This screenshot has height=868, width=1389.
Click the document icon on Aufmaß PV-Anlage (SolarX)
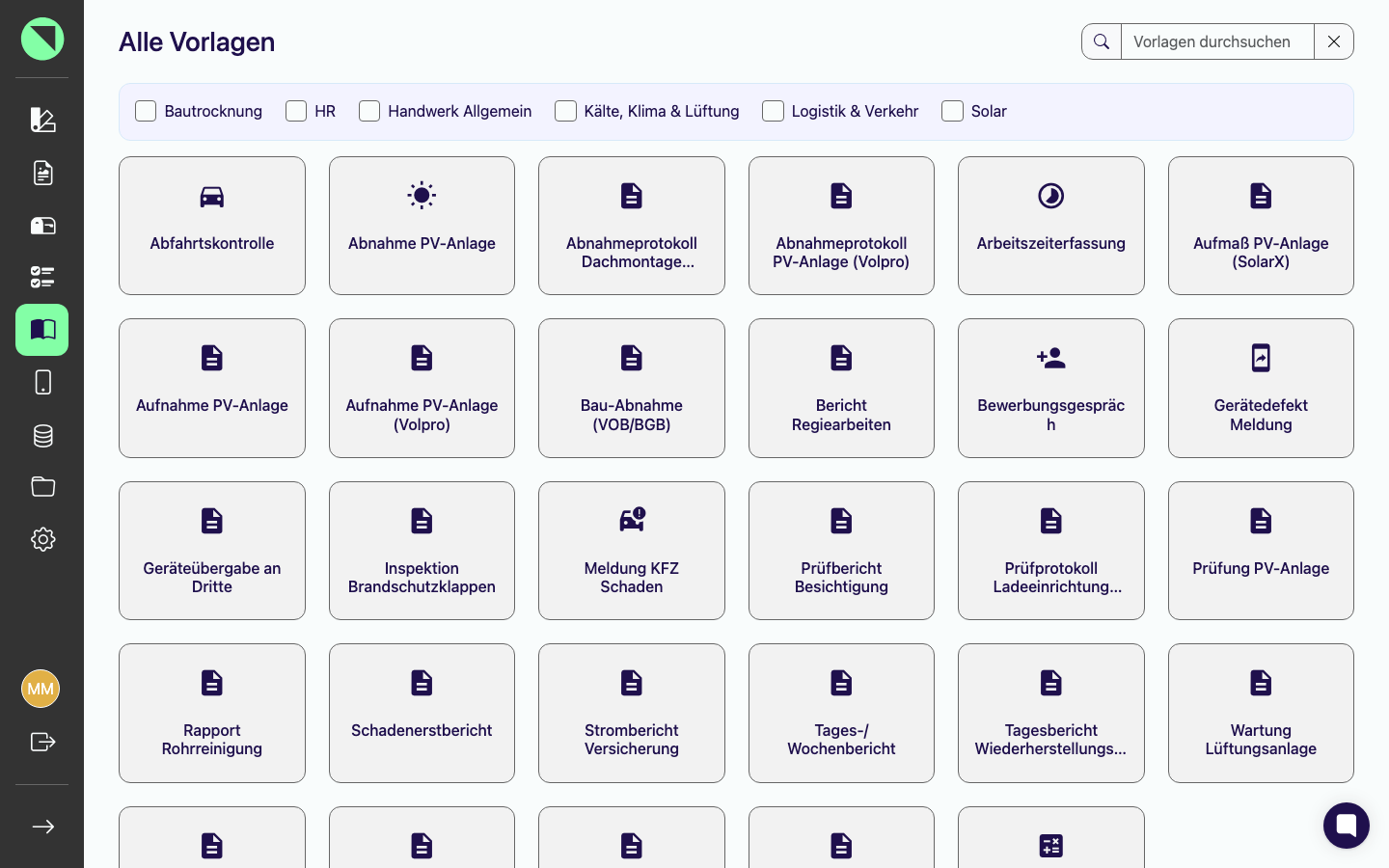tap(1261, 196)
